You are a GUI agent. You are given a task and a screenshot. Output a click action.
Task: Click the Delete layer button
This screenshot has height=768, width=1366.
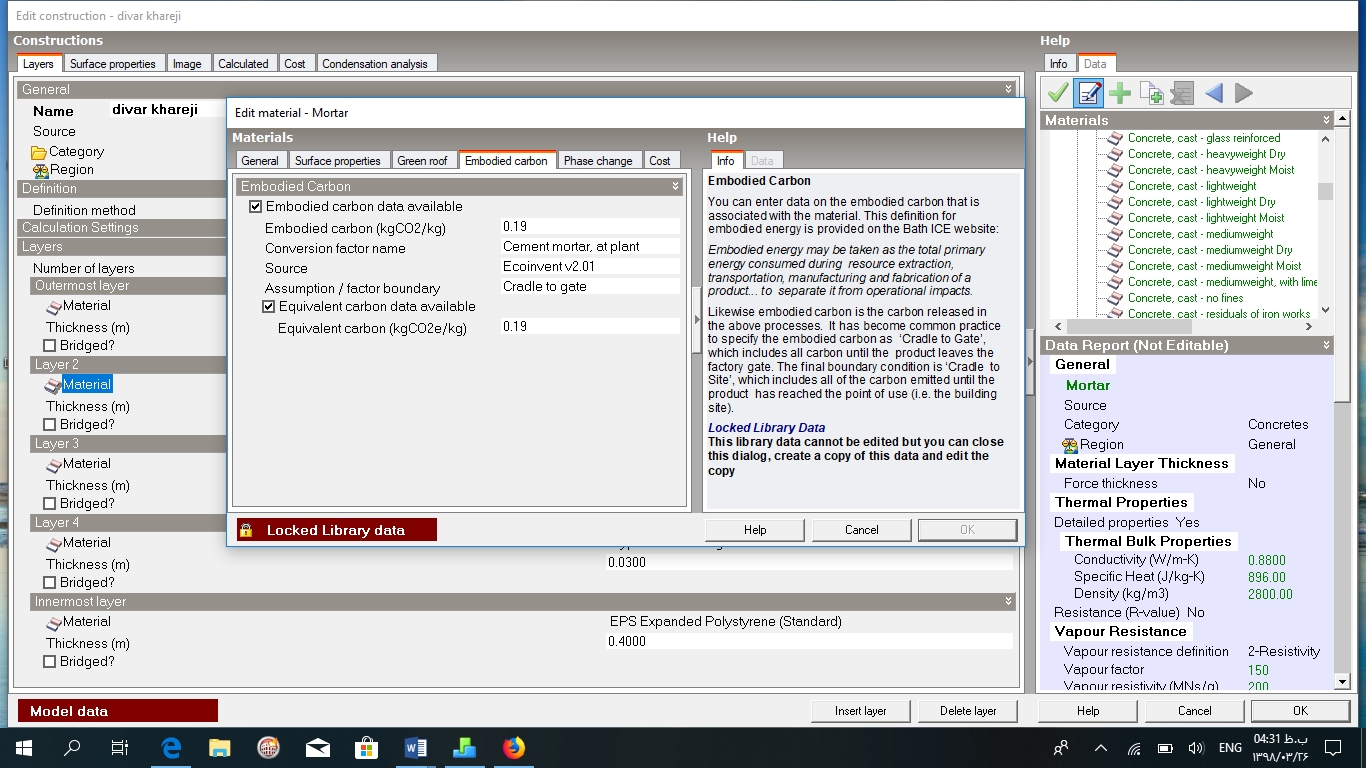coord(968,711)
